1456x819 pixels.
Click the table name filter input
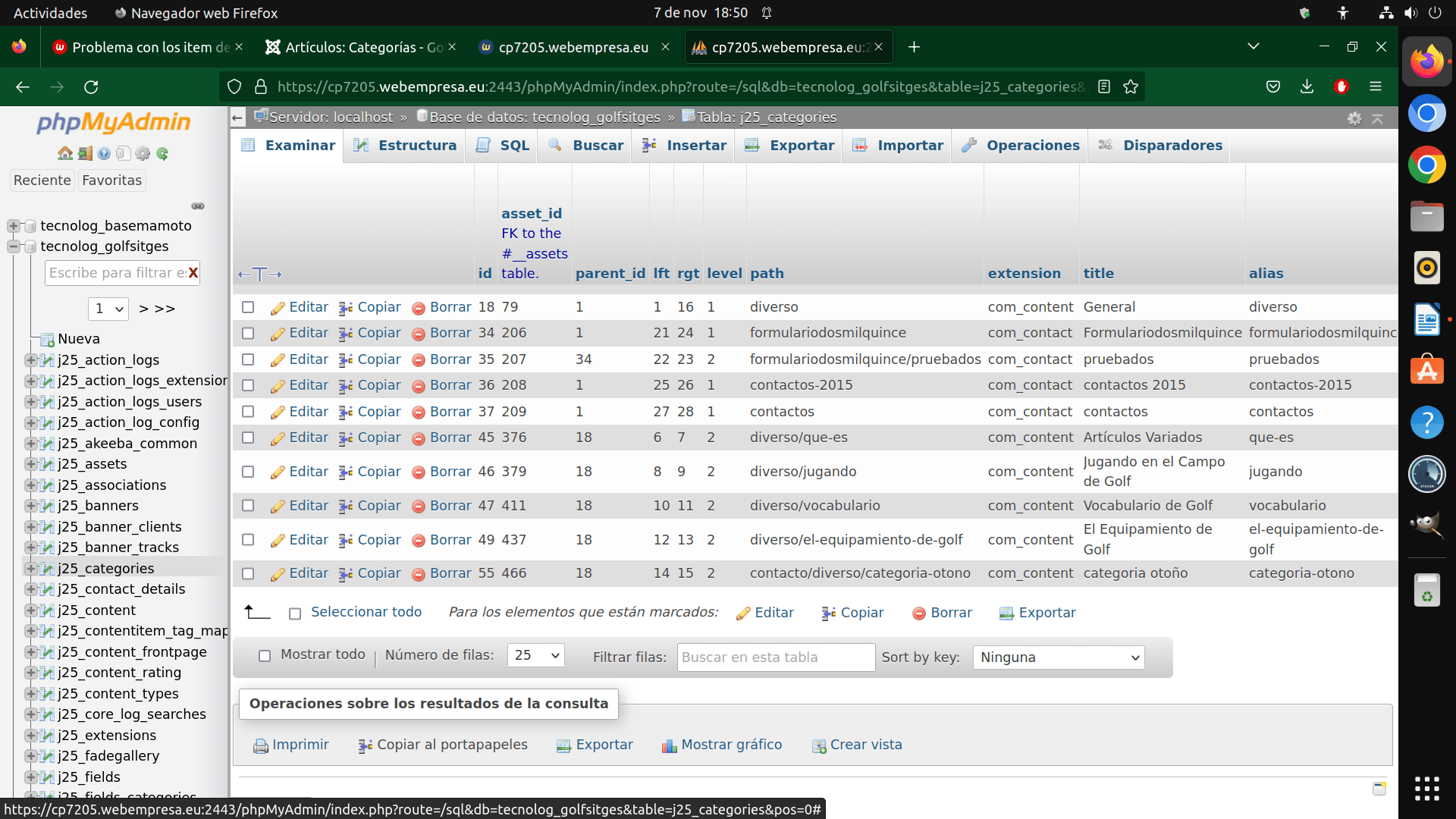[x=116, y=273]
